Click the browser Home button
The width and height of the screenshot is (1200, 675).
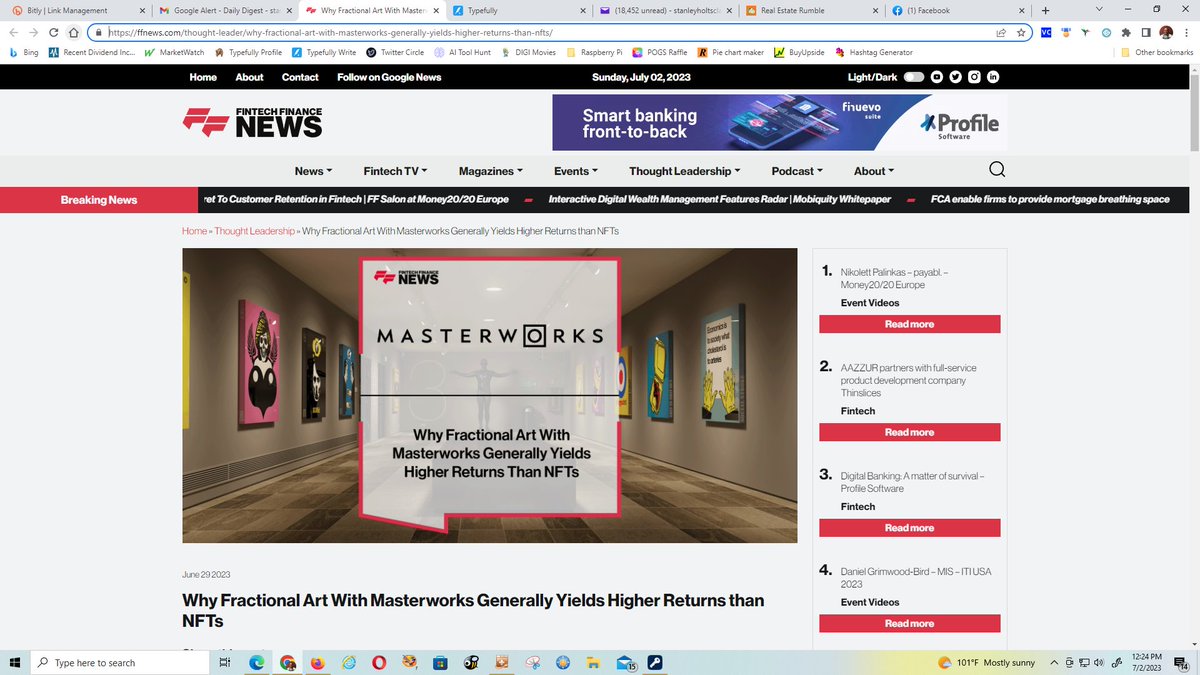point(73,32)
